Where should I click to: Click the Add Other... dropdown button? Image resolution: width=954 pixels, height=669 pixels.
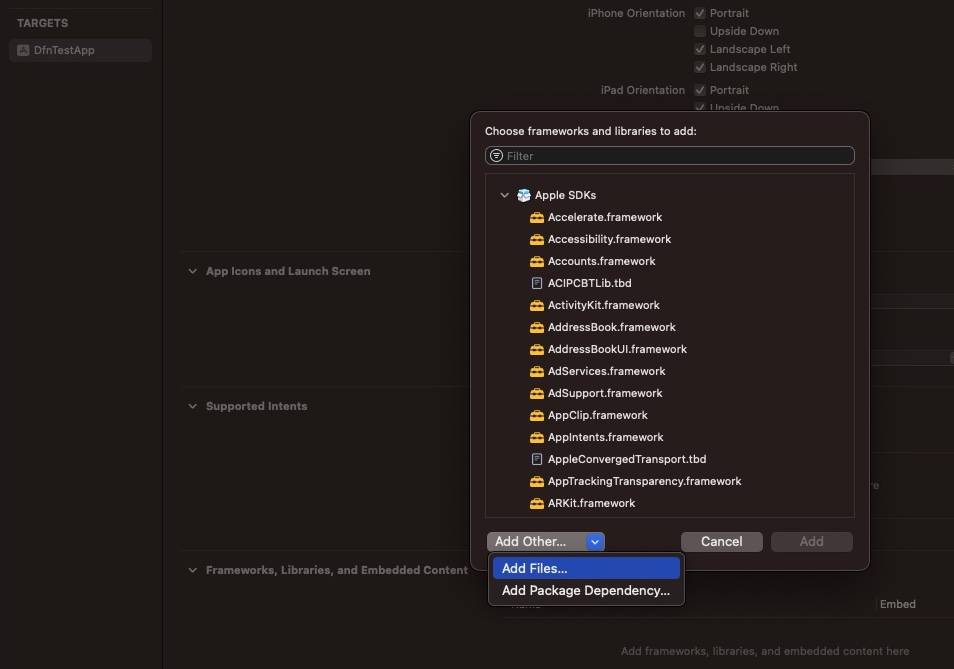546,541
